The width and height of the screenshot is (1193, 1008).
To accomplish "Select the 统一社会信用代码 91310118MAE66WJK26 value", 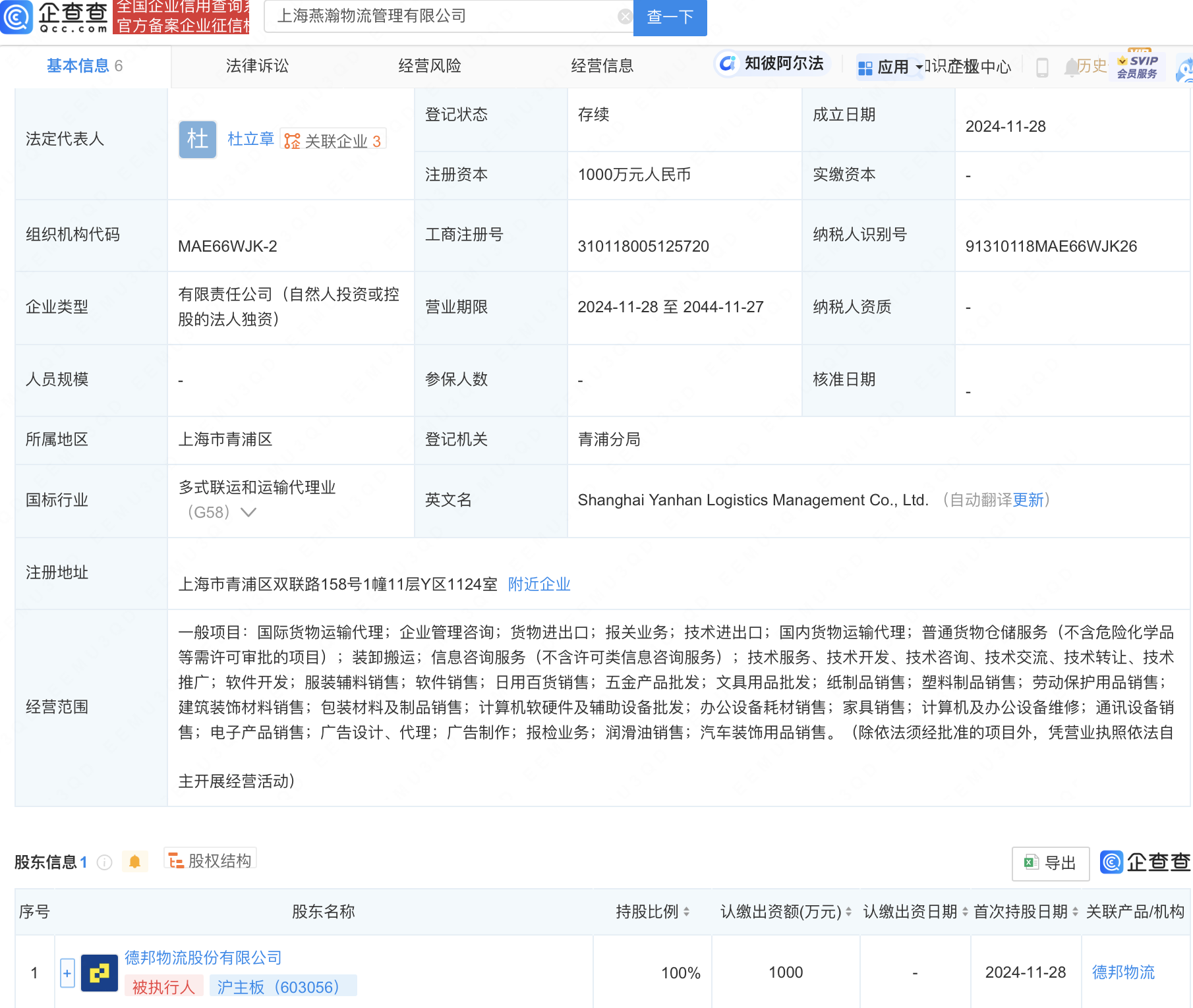I will (1051, 246).
